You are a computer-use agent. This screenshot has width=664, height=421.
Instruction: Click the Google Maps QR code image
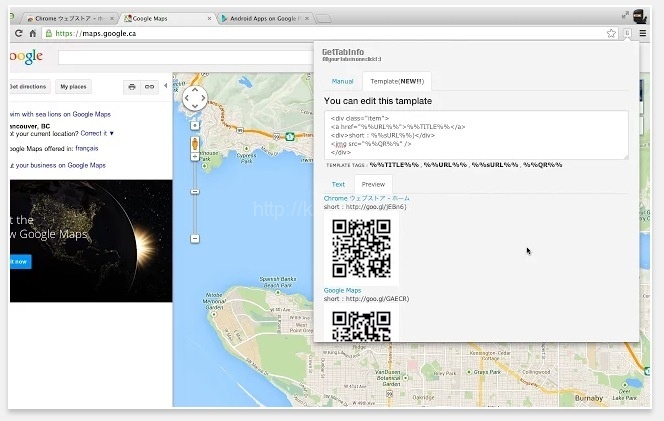coord(361,324)
